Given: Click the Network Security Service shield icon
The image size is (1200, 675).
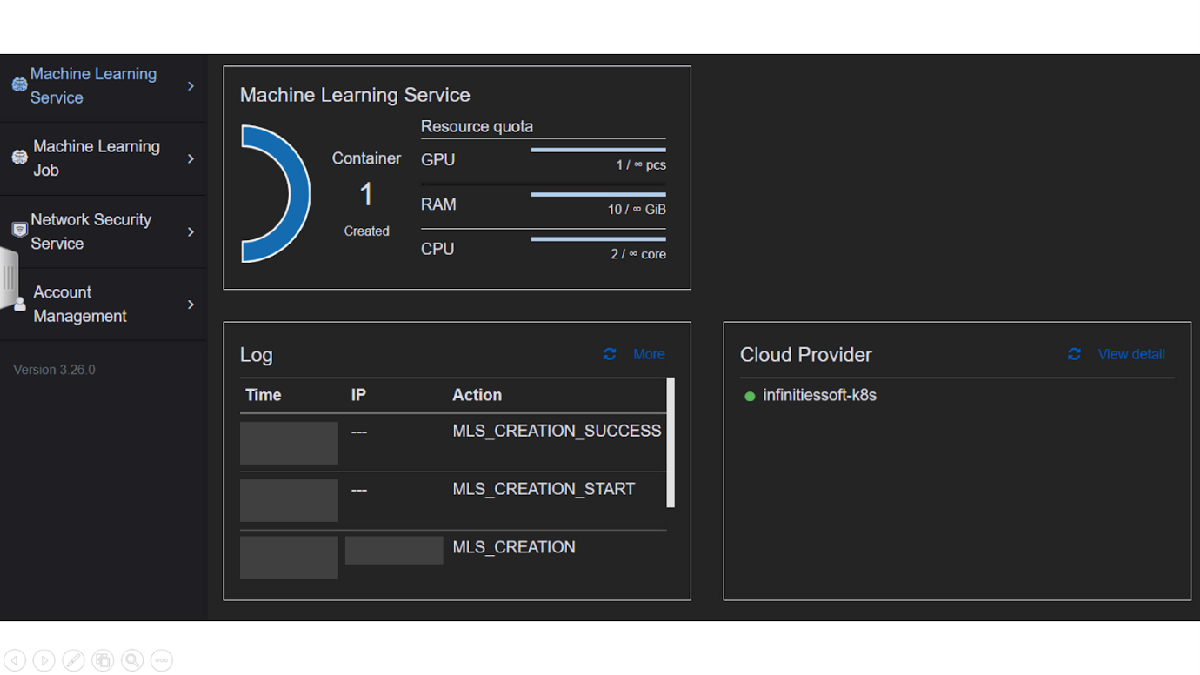Looking at the screenshot, I should (x=19, y=231).
